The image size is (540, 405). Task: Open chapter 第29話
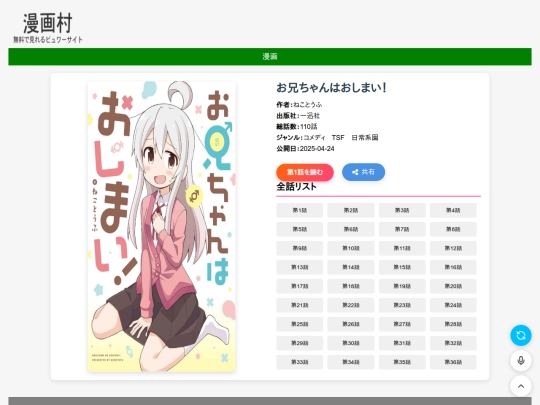click(x=300, y=343)
